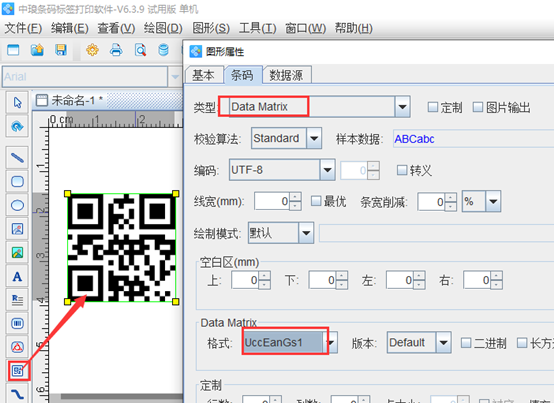Image resolution: width=554 pixels, height=403 pixels.
Task: Click the bottom-right handle of the barcode
Action: point(176,301)
